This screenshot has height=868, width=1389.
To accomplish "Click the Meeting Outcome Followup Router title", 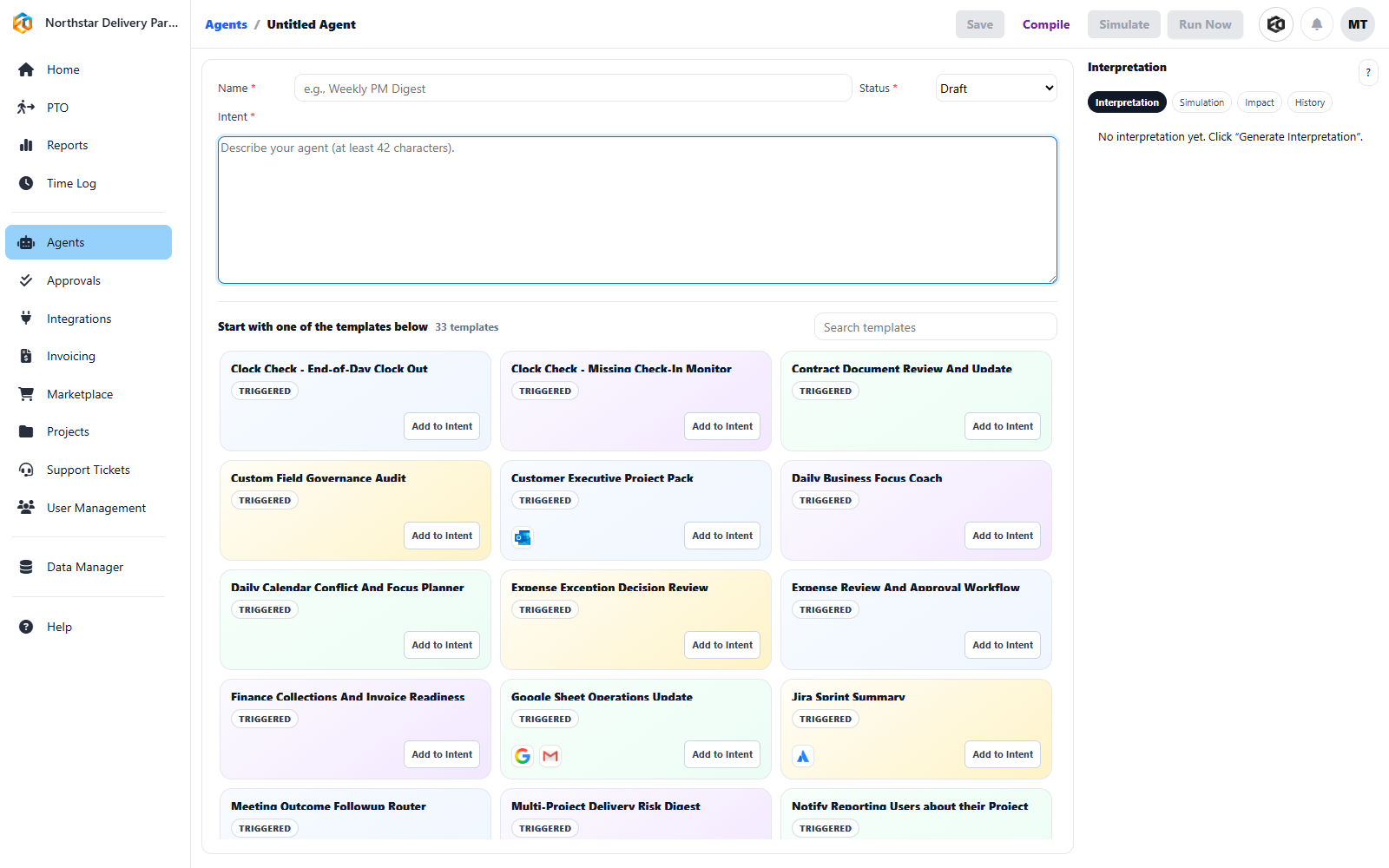I will (x=328, y=806).
